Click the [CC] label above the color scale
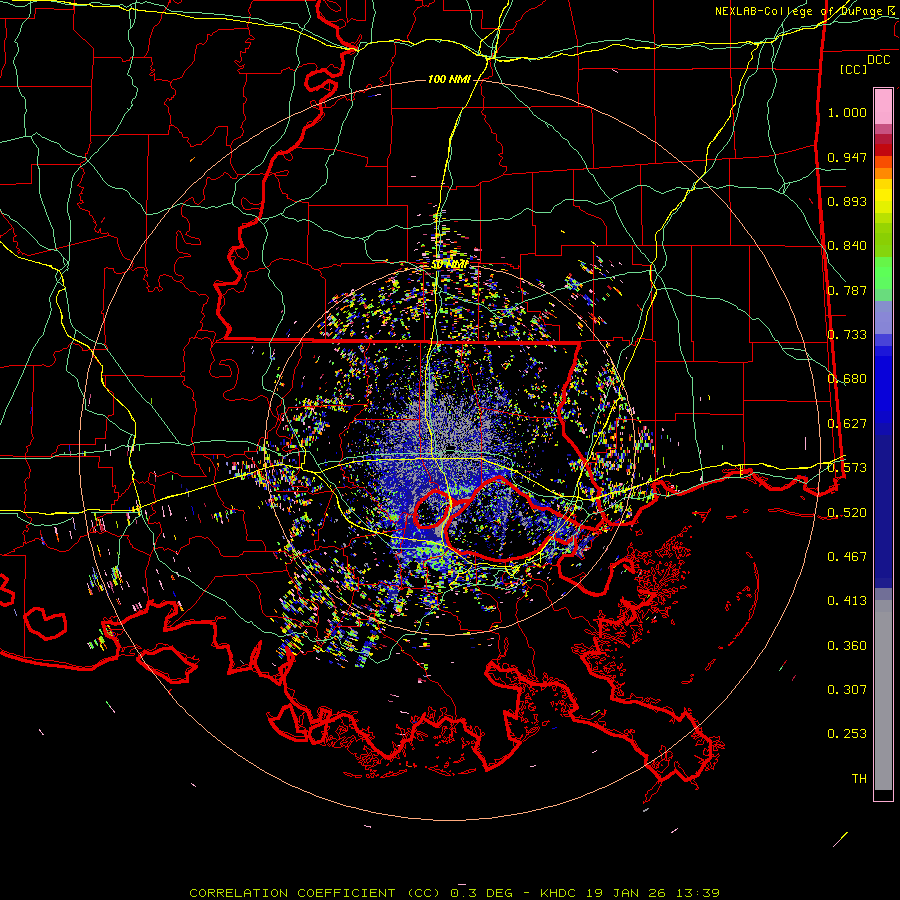The image size is (900, 900). (x=853, y=69)
